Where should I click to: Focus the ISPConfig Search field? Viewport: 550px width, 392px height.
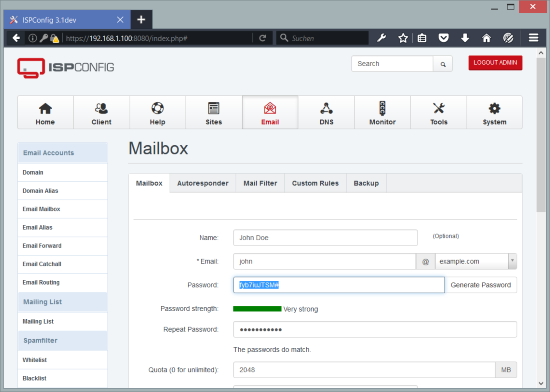[x=393, y=64]
